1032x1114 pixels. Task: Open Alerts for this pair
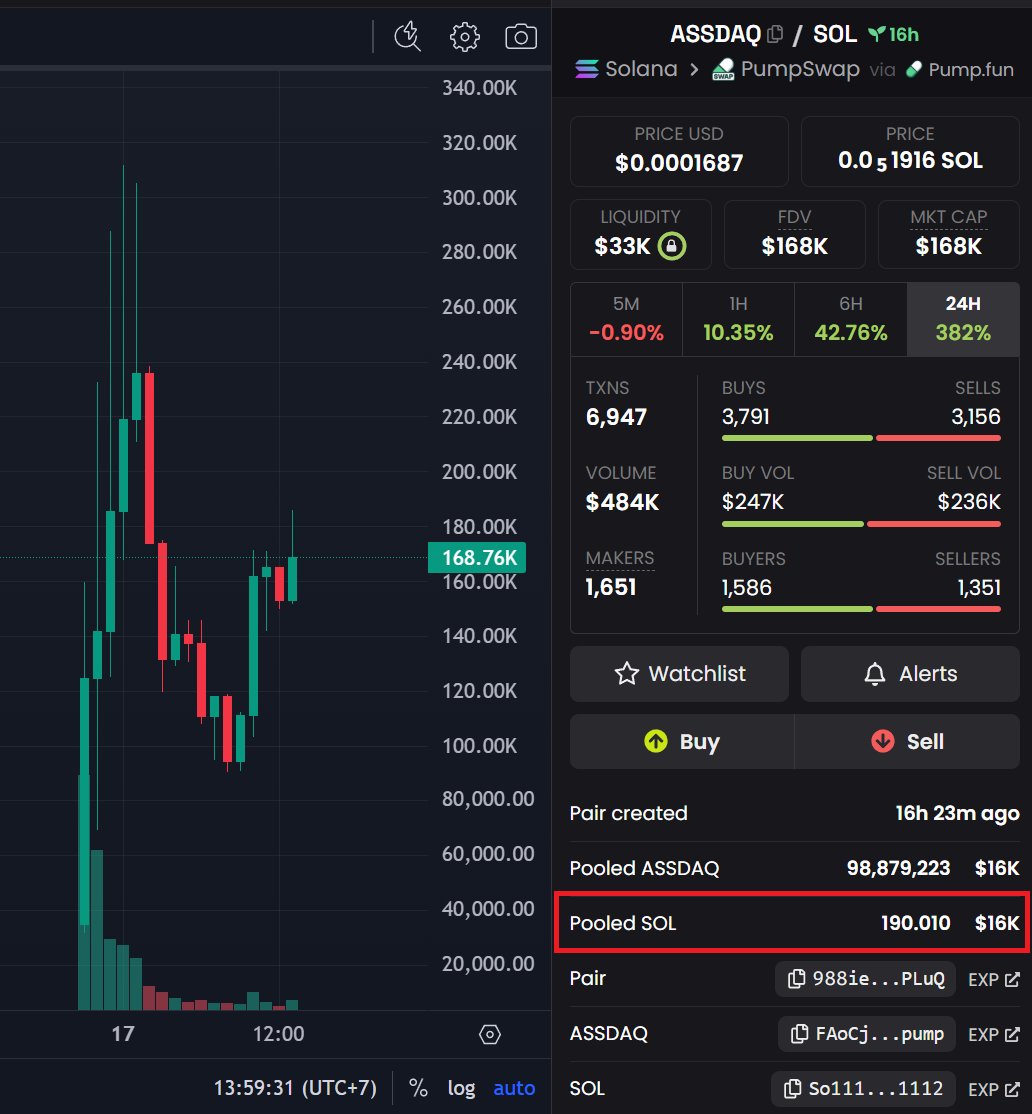coord(910,674)
